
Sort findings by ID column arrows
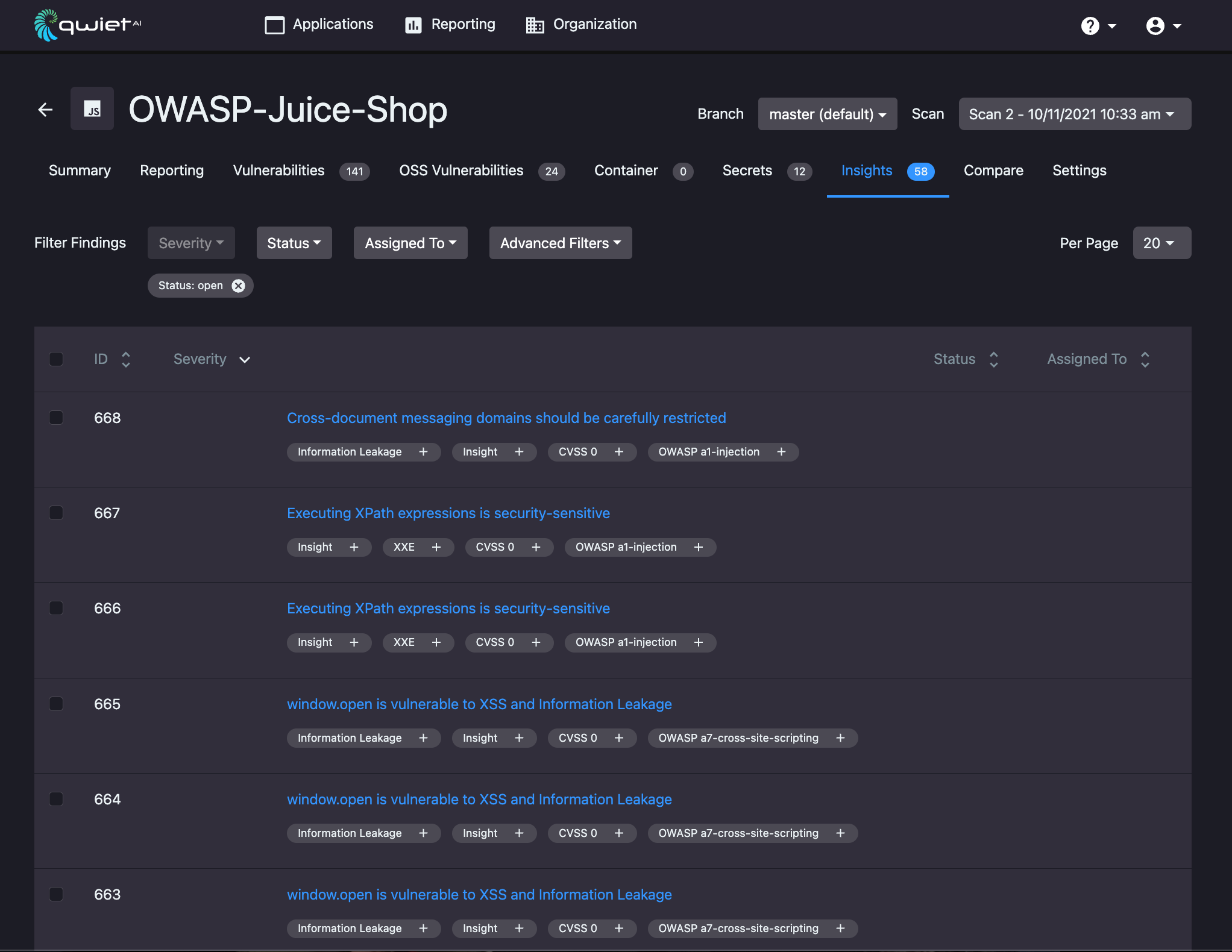pyautogui.click(x=125, y=359)
